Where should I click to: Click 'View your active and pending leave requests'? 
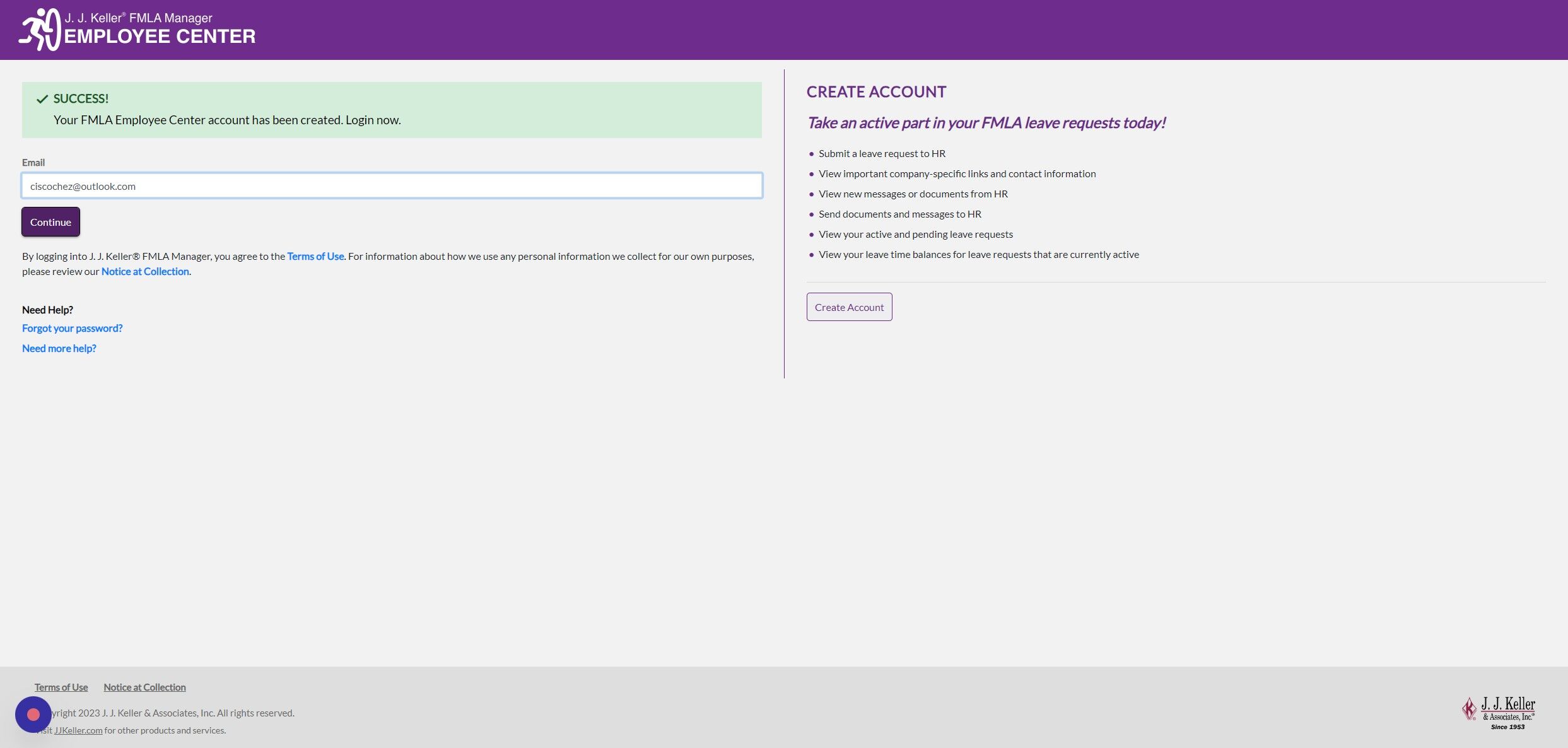(x=915, y=234)
